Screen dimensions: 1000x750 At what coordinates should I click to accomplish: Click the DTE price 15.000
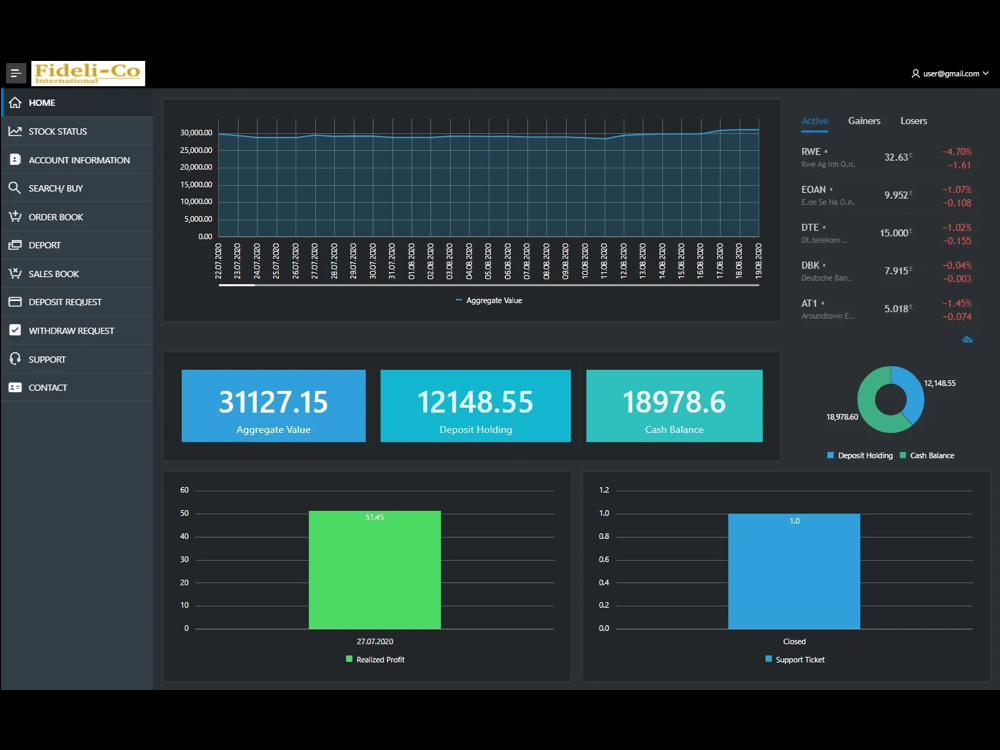895,233
